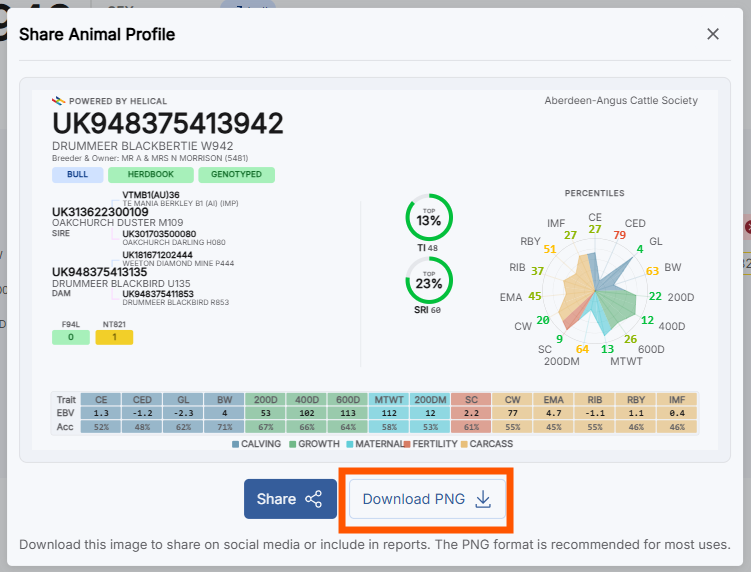Select the BULL badge
Screen dimensions: 751x572
pos(77,174)
